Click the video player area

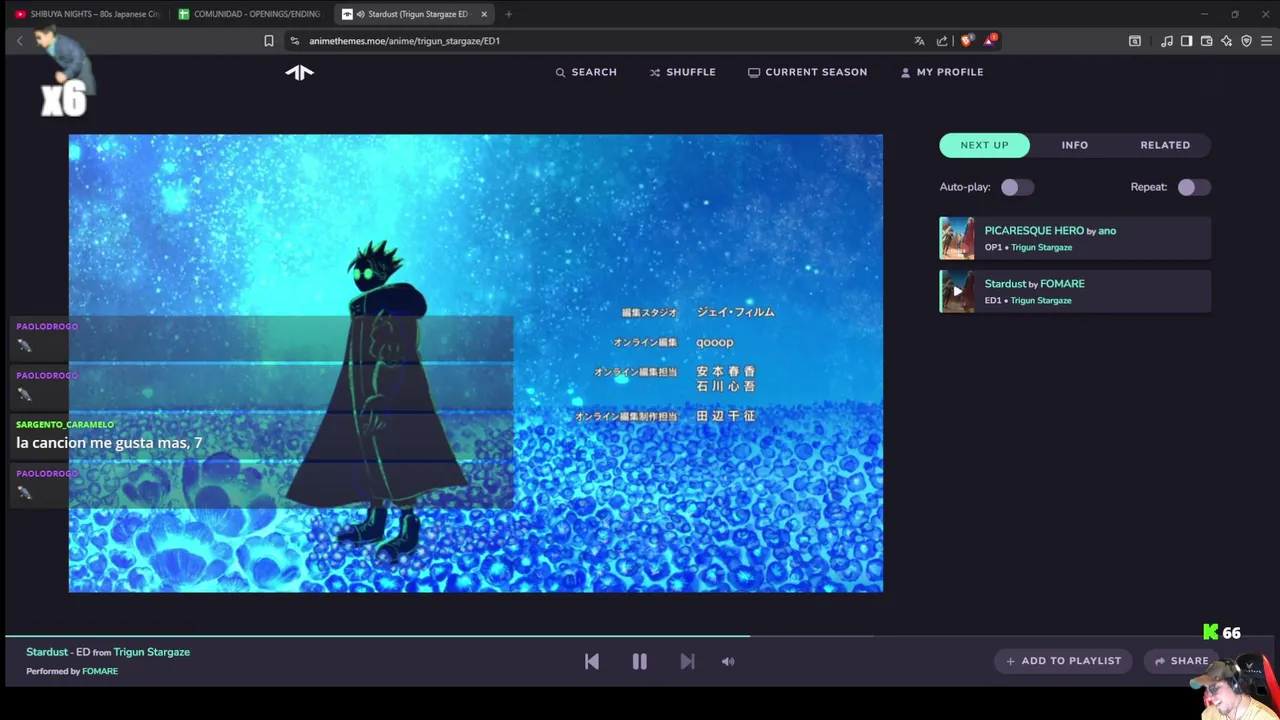click(x=476, y=363)
